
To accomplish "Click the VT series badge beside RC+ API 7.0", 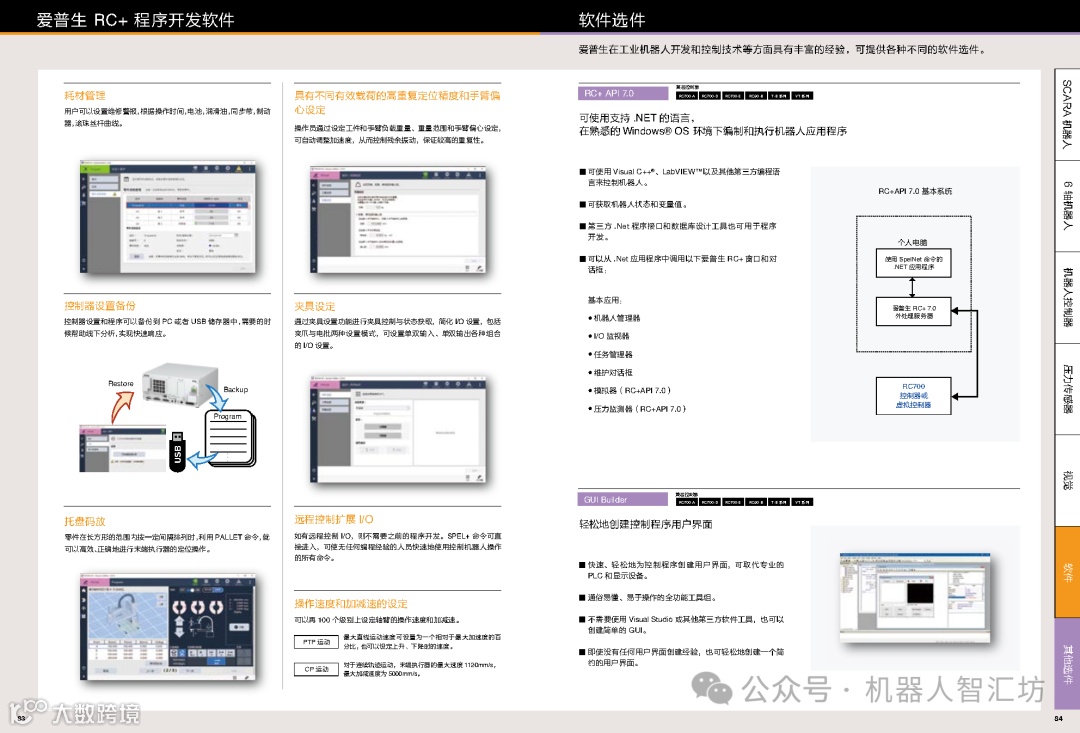I will pos(802,96).
